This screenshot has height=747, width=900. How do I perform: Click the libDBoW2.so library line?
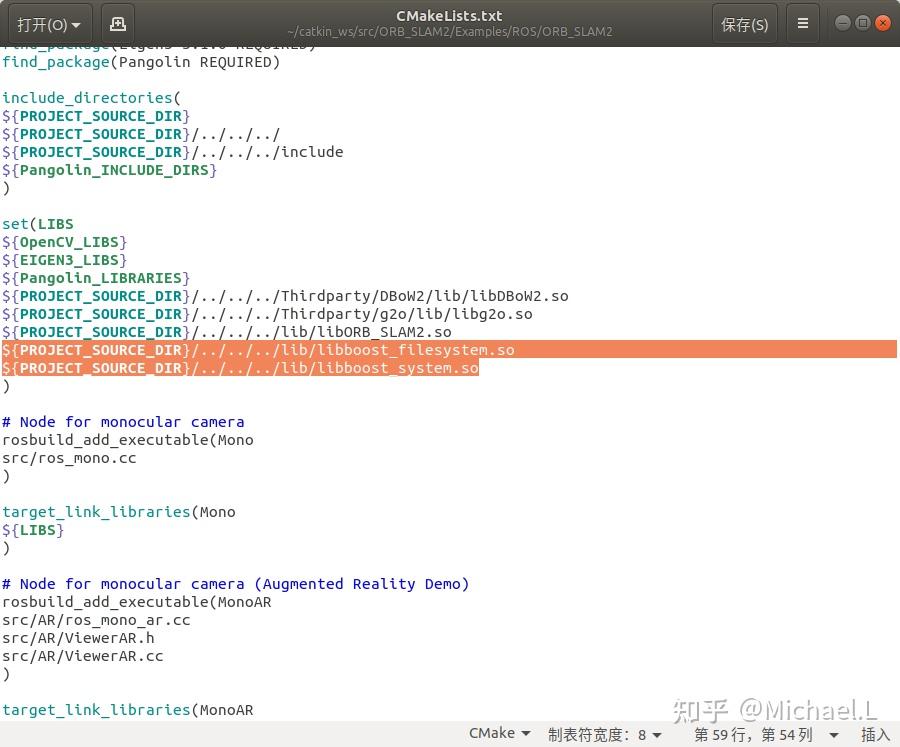(285, 296)
